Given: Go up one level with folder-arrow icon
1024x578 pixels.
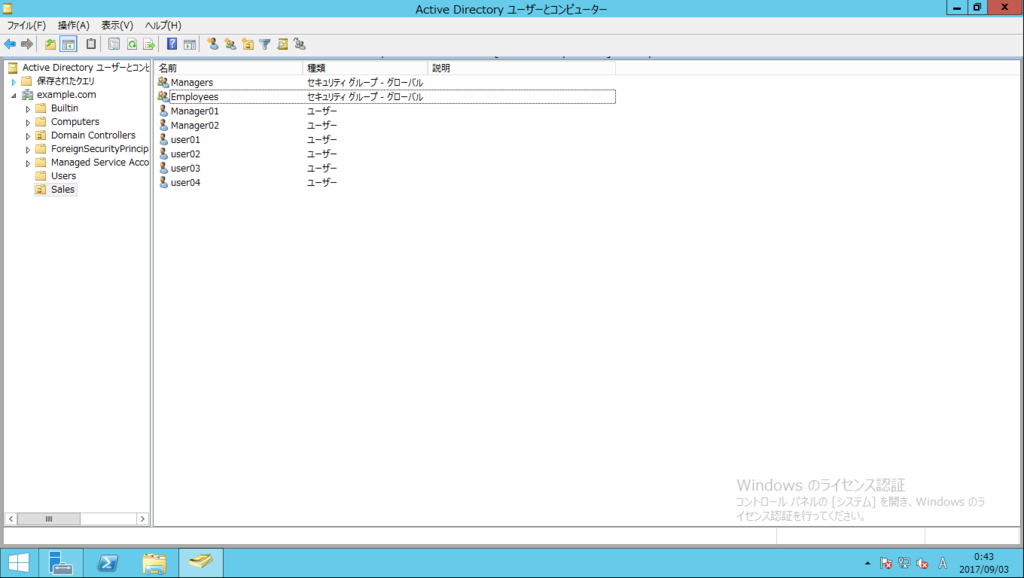Looking at the screenshot, I should (x=50, y=44).
